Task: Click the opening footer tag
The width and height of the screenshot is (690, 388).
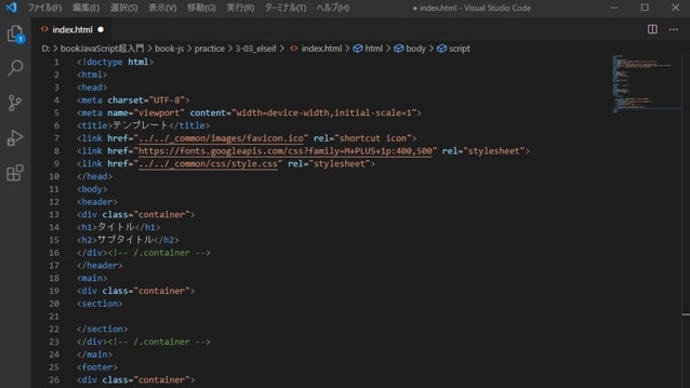Action: tap(97, 367)
